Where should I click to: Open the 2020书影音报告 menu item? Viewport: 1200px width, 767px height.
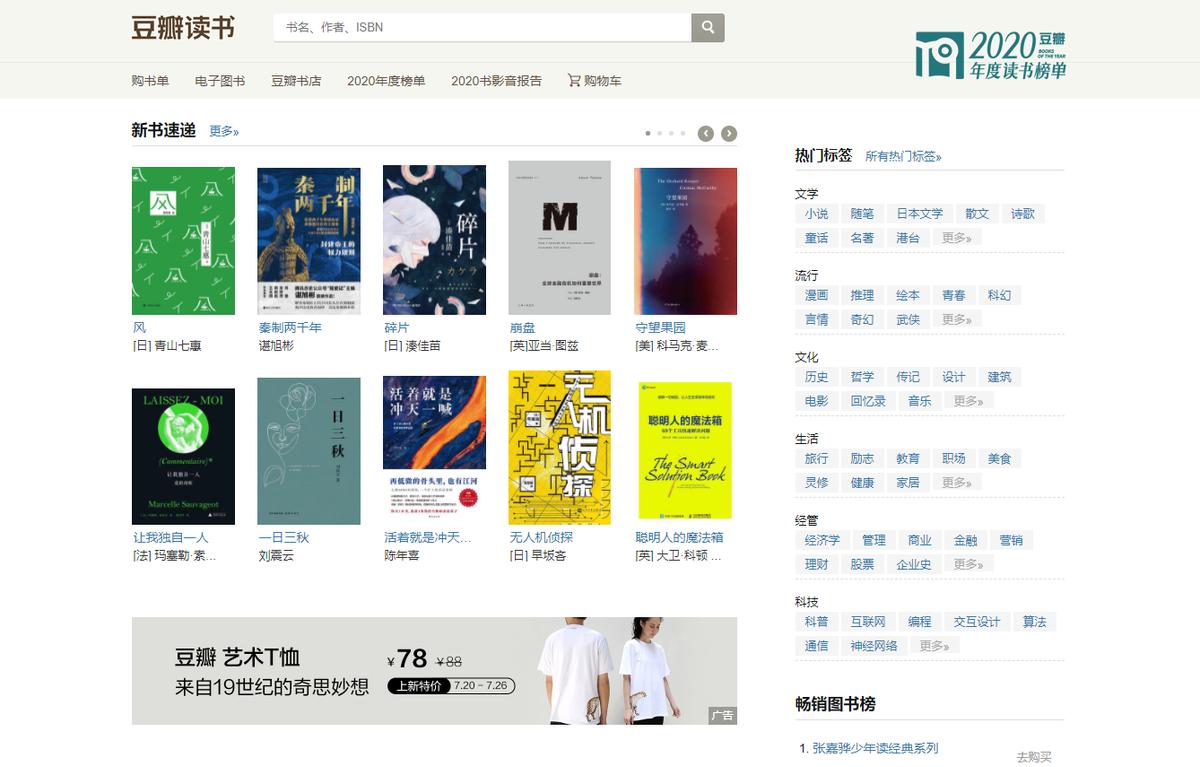click(496, 81)
